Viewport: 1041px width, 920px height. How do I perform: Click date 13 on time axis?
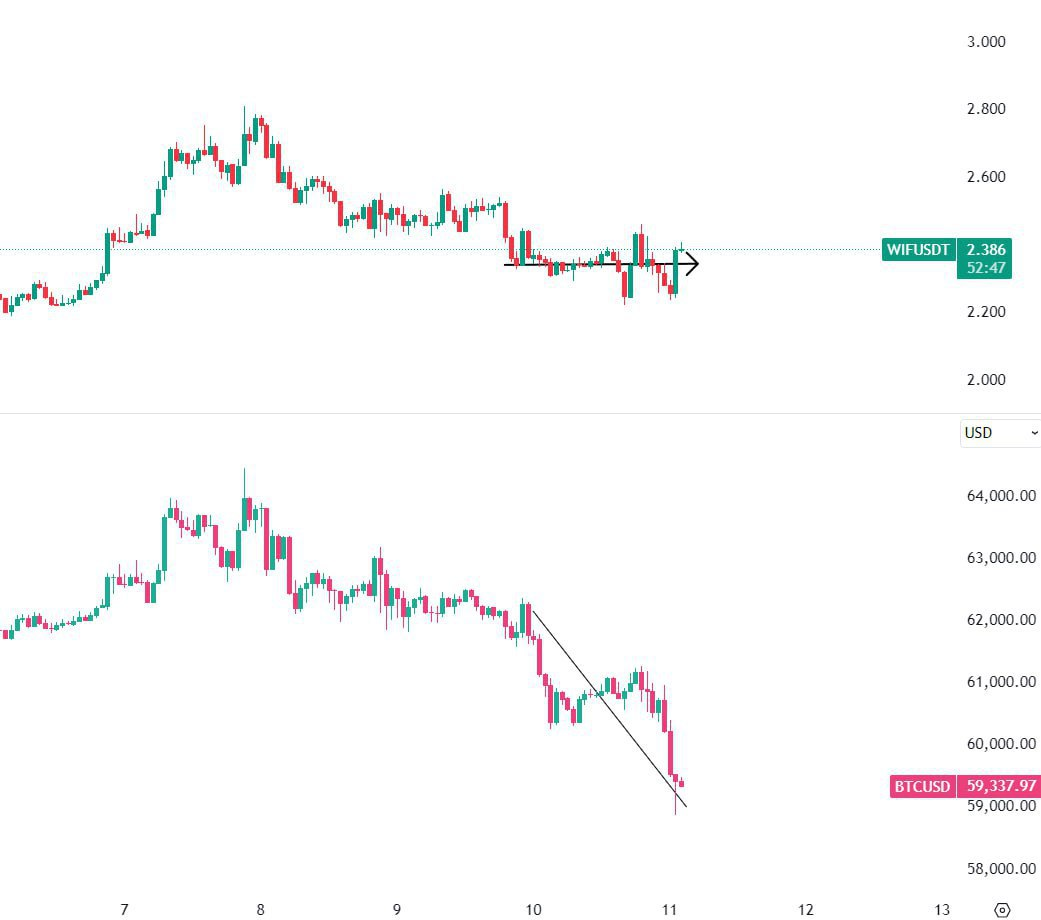942,910
